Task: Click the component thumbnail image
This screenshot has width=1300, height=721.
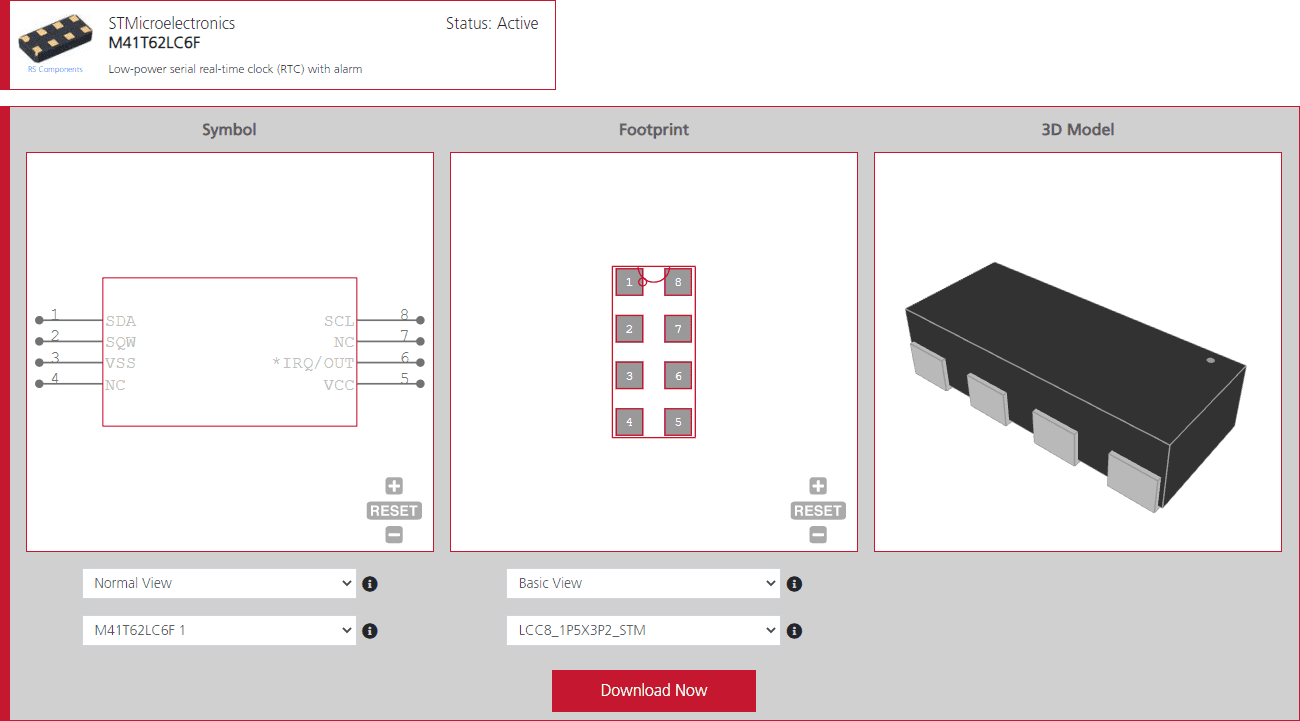Action: 55,38
